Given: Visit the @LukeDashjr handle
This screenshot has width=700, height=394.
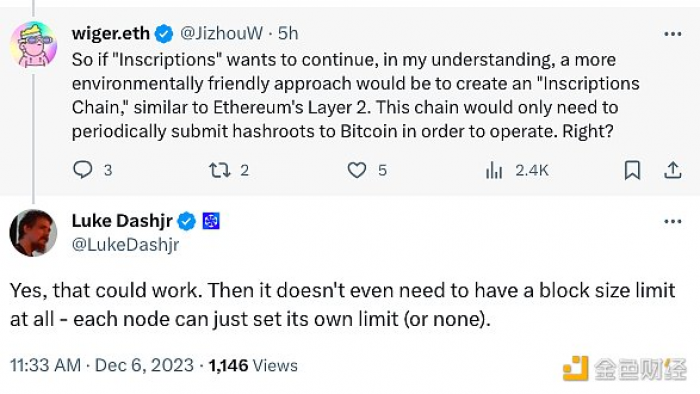Looking at the screenshot, I should (x=125, y=245).
